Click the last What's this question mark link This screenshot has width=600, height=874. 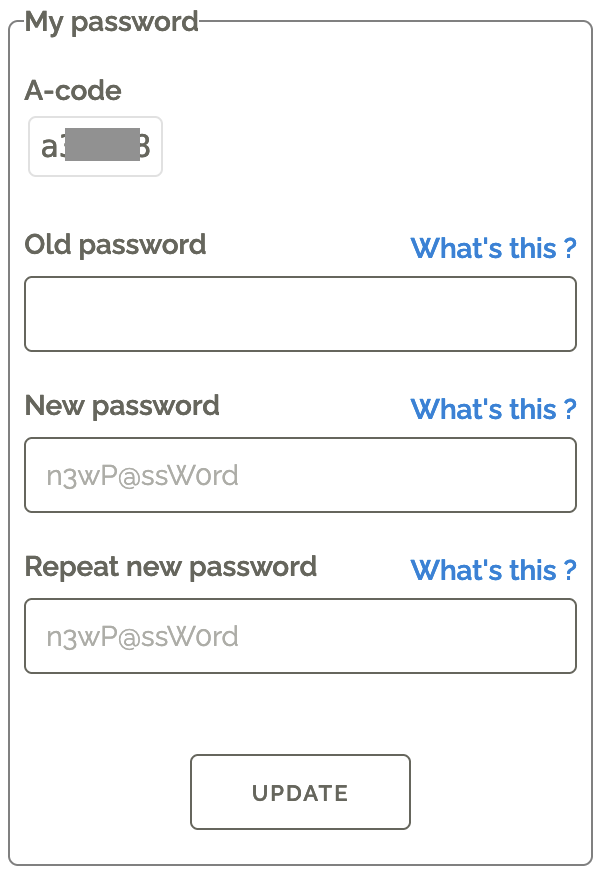pos(494,570)
